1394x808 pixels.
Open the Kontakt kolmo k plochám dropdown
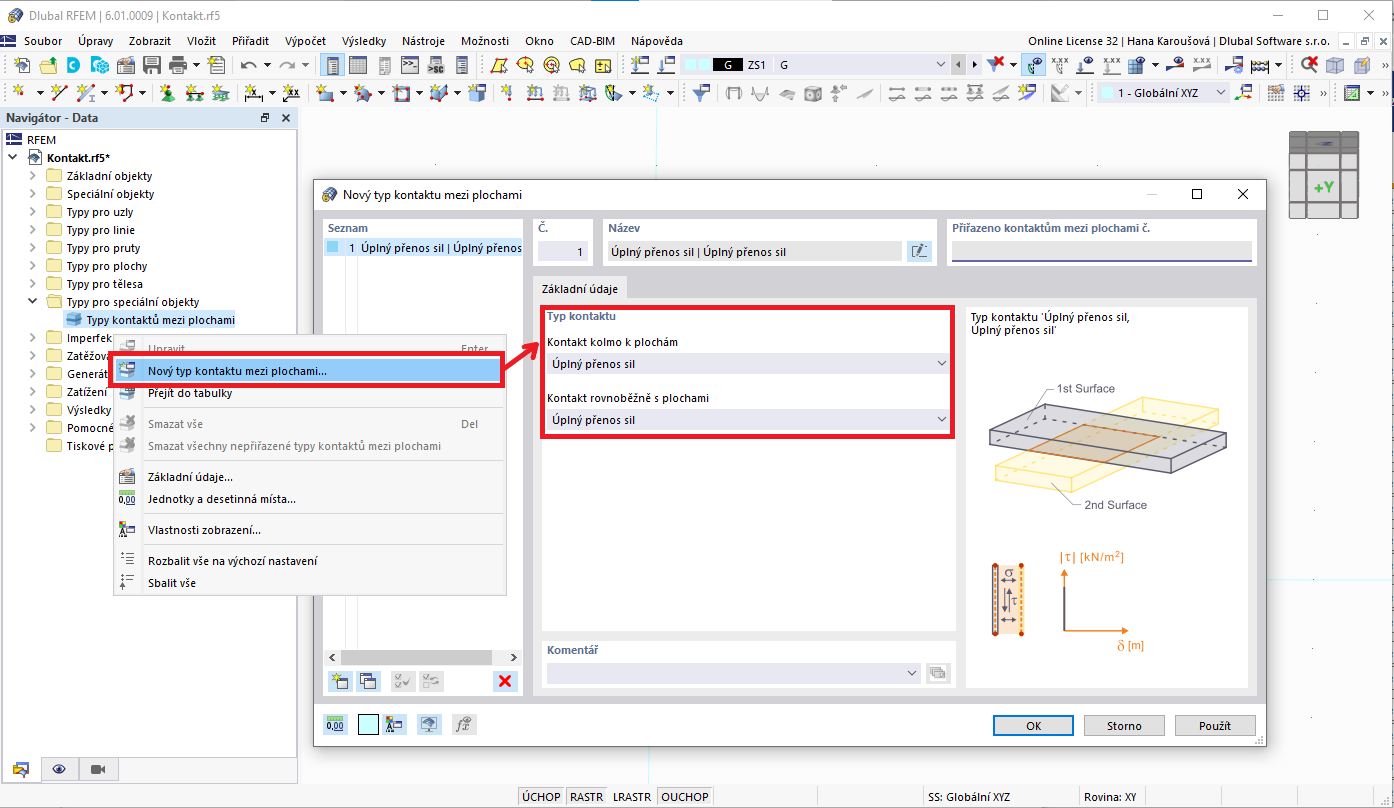click(747, 364)
